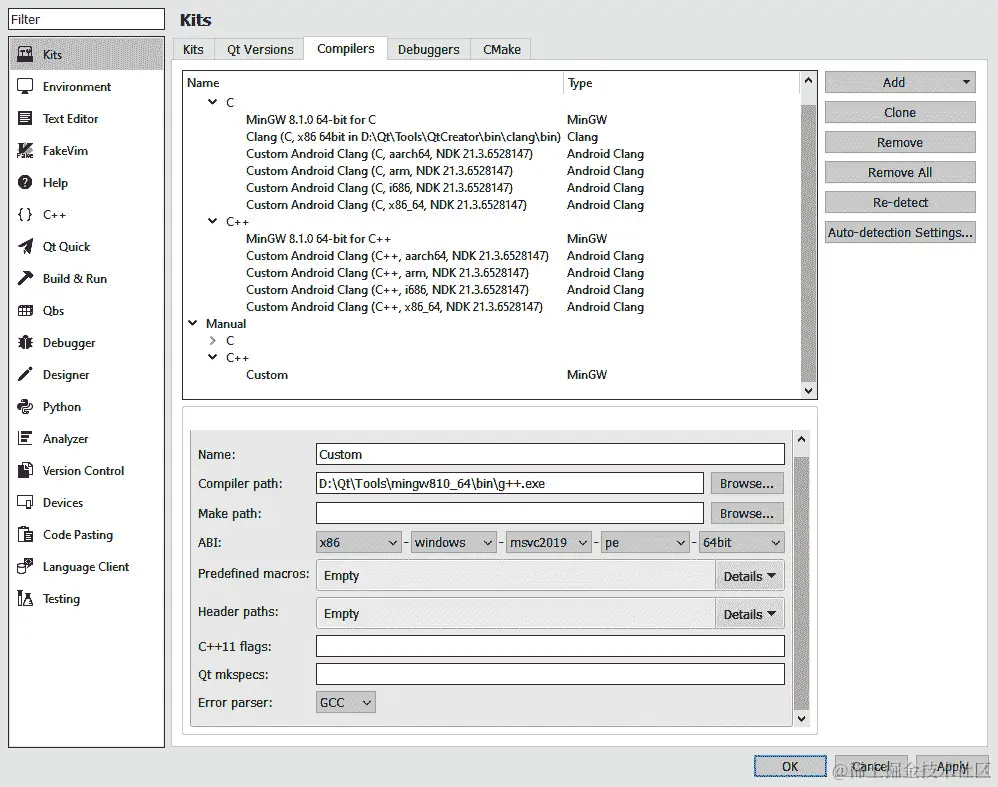
Task: Open the ABI width dropdown showing 64bit
Action: [741, 542]
